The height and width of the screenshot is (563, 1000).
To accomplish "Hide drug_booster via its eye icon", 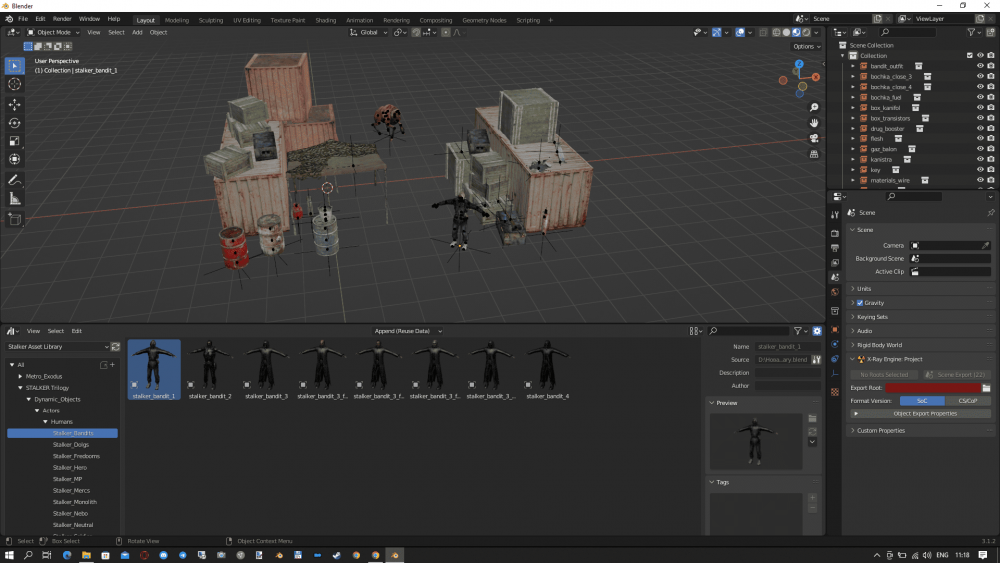I will (x=980, y=128).
